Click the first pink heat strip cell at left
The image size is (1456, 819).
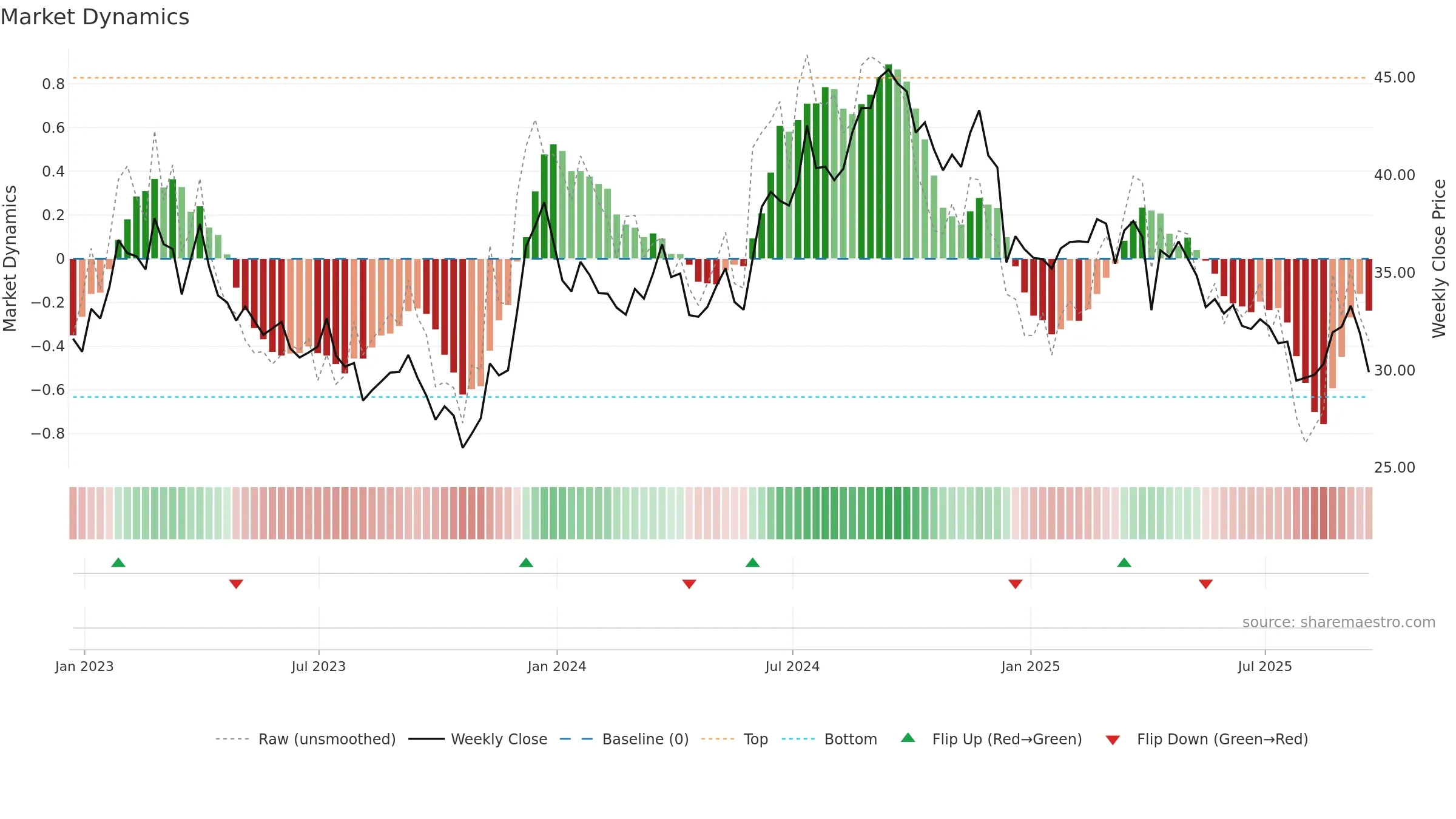tap(73, 513)
